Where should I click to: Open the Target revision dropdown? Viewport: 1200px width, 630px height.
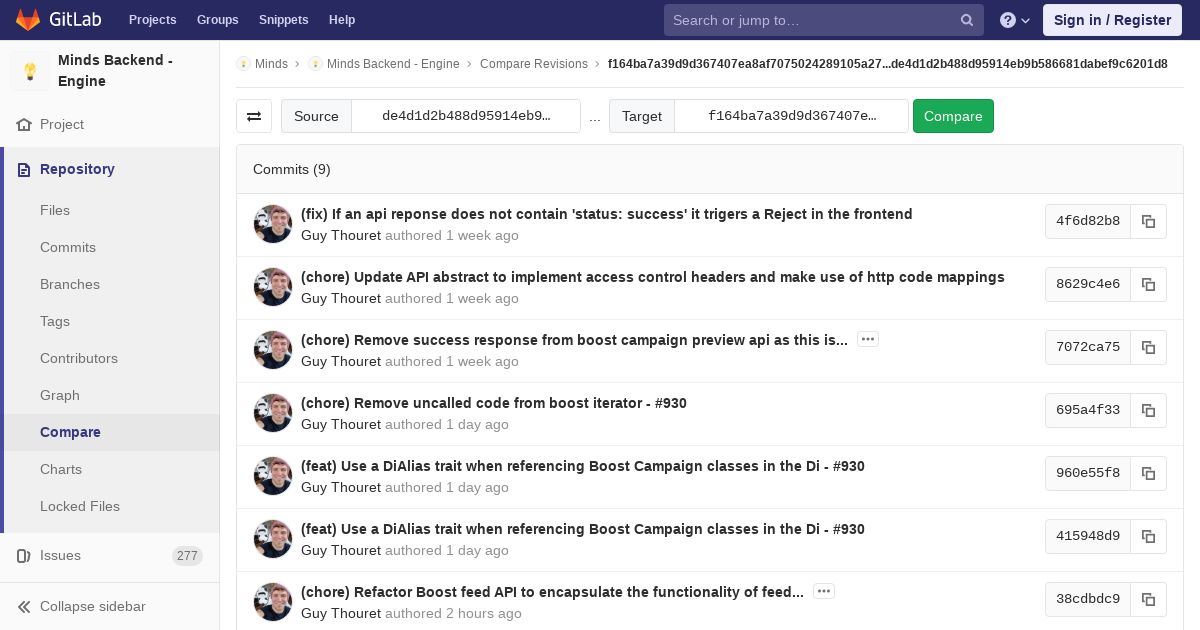click(791, 116)
